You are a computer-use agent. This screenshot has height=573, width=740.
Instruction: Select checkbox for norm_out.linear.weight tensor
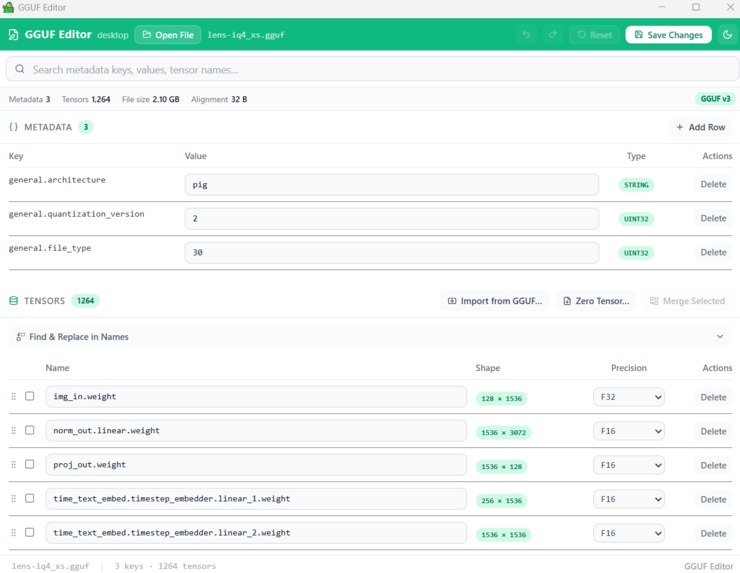click(x=30, y=430)
